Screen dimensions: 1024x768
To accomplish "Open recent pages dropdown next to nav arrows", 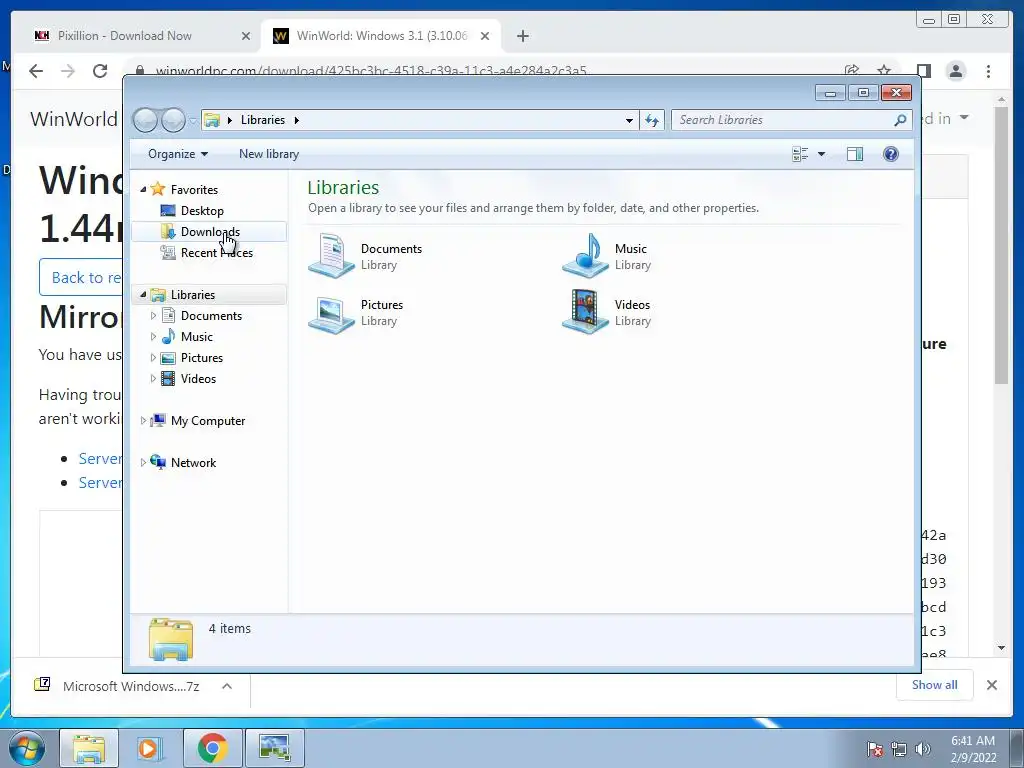I will (193, 120).
